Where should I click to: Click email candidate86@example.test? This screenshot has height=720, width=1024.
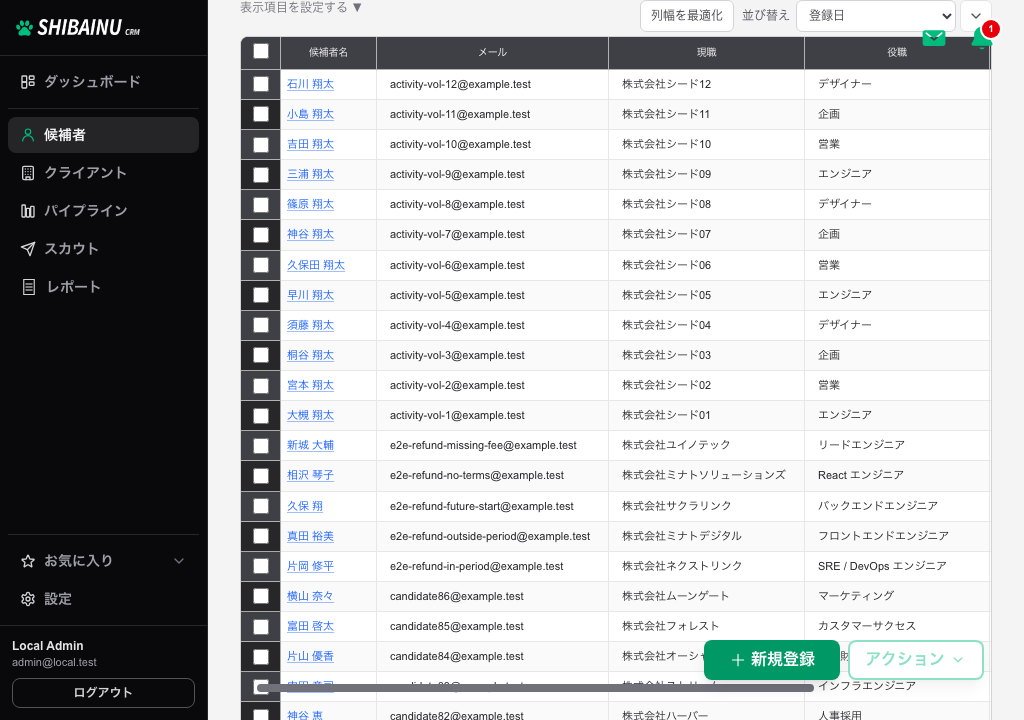(456, 597)
